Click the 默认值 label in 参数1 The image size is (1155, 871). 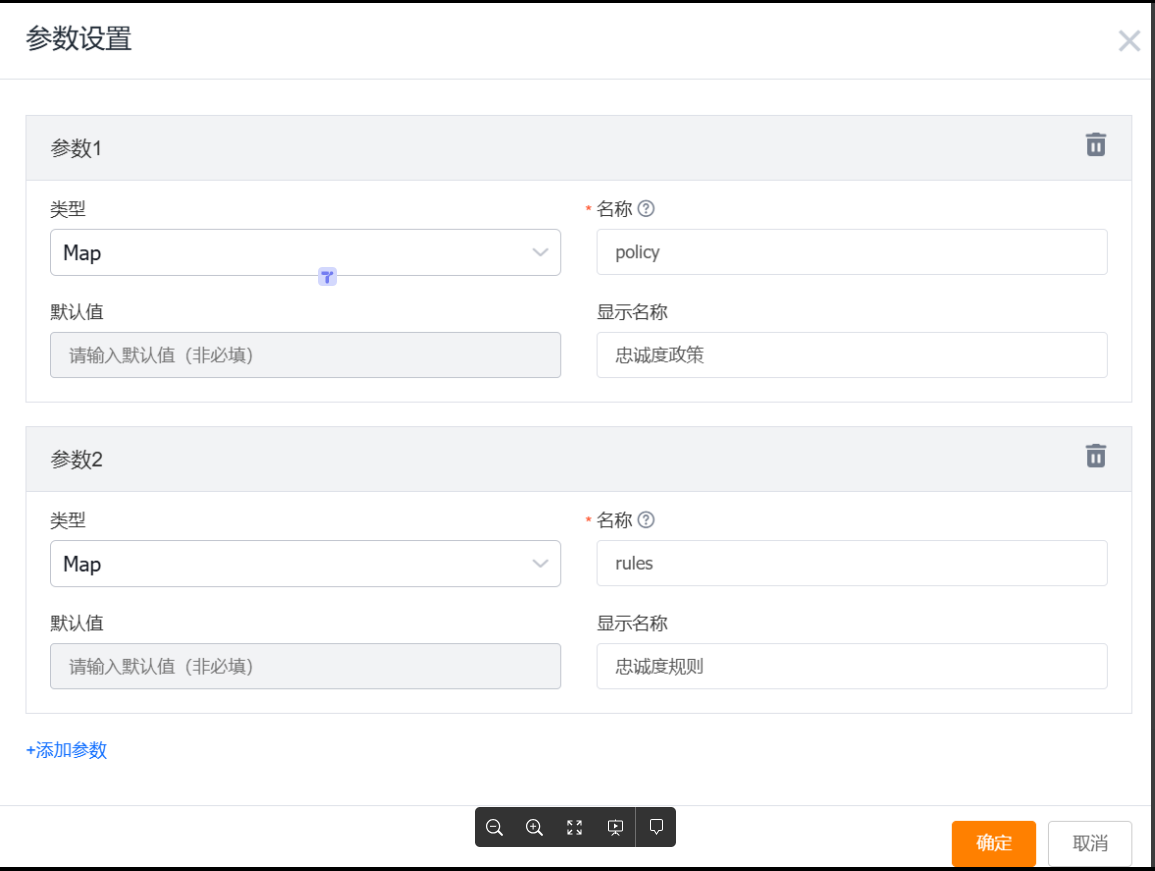point(77,312)
